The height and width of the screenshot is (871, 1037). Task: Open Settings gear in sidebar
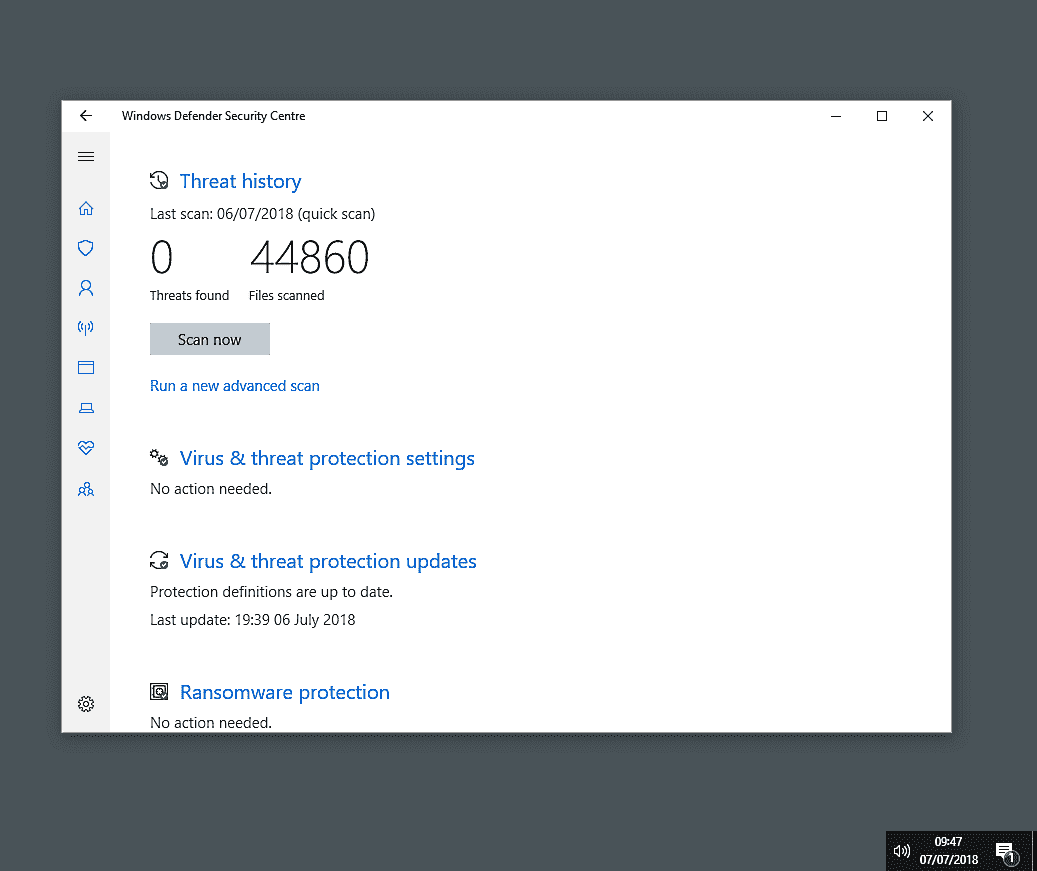[86, 704]
